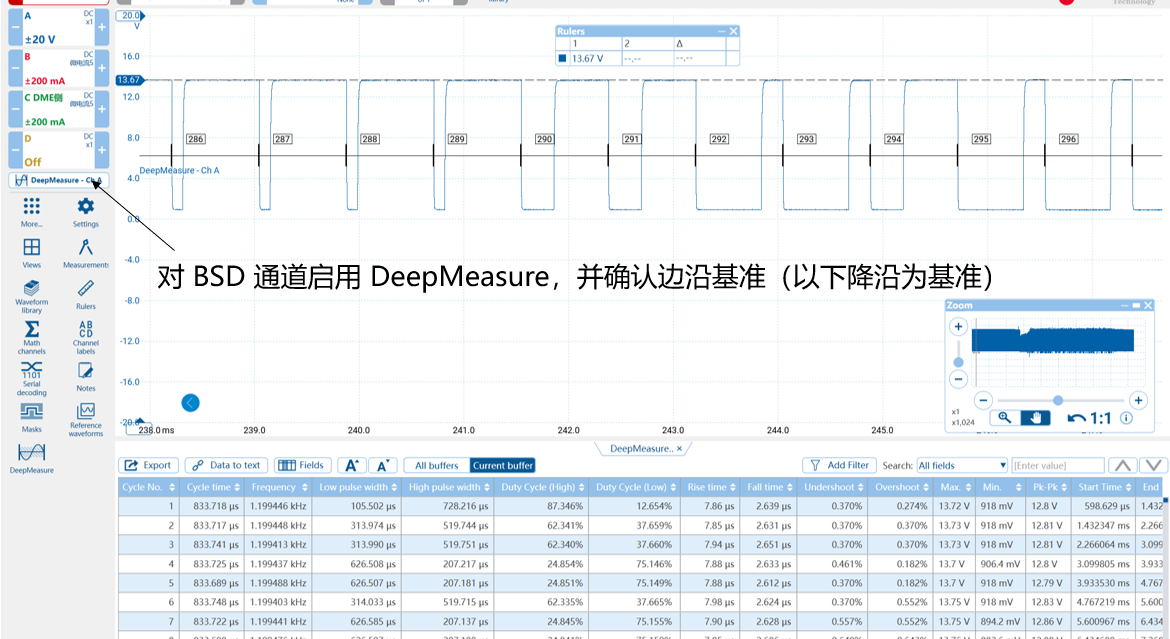Close the Rulers legend box
1170x639 pixels.
point(733,31)
